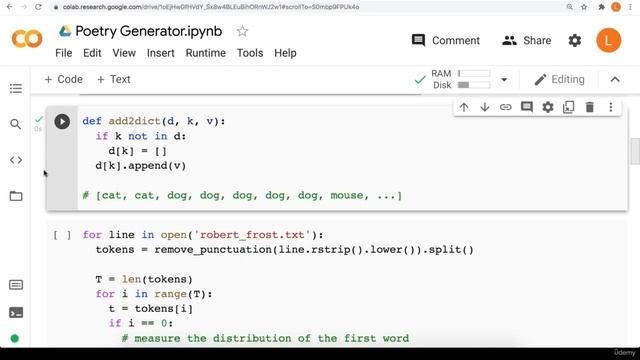
Task: Open the command palette sidebar icon
Action: point(16,284)
